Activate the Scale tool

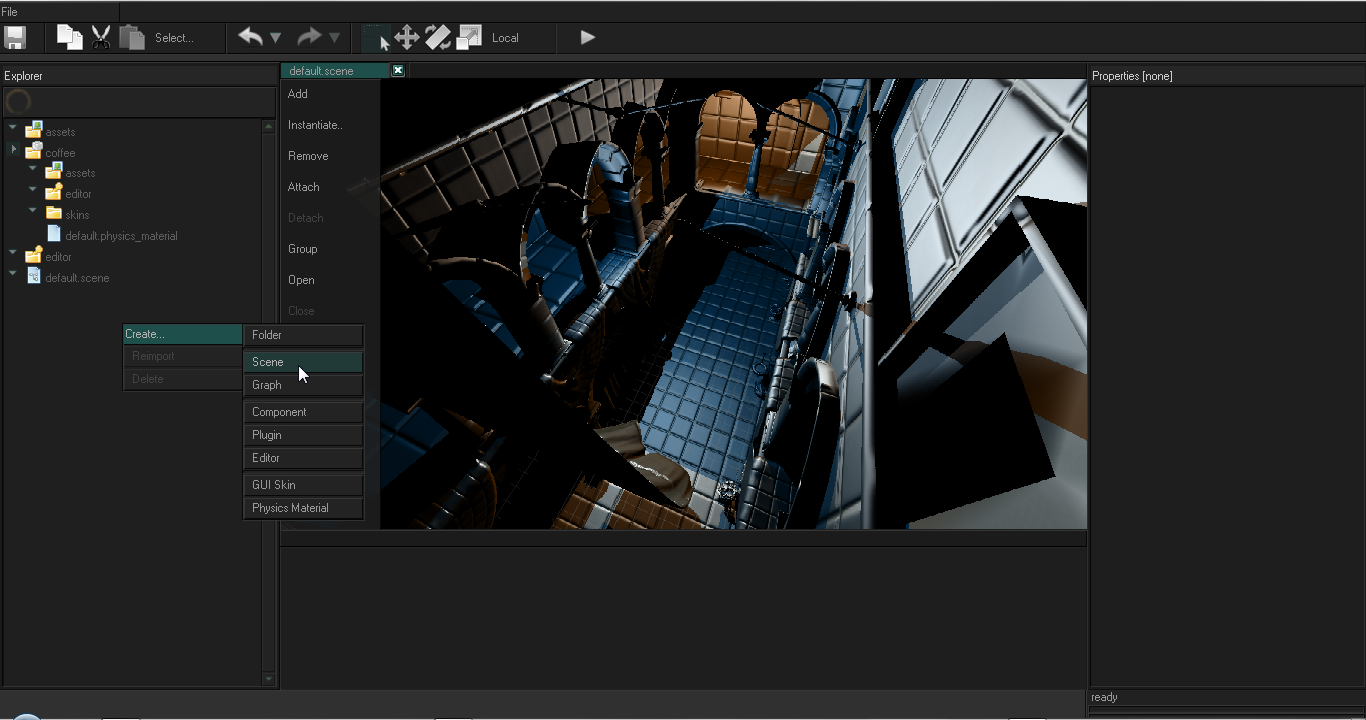(468, 38)
